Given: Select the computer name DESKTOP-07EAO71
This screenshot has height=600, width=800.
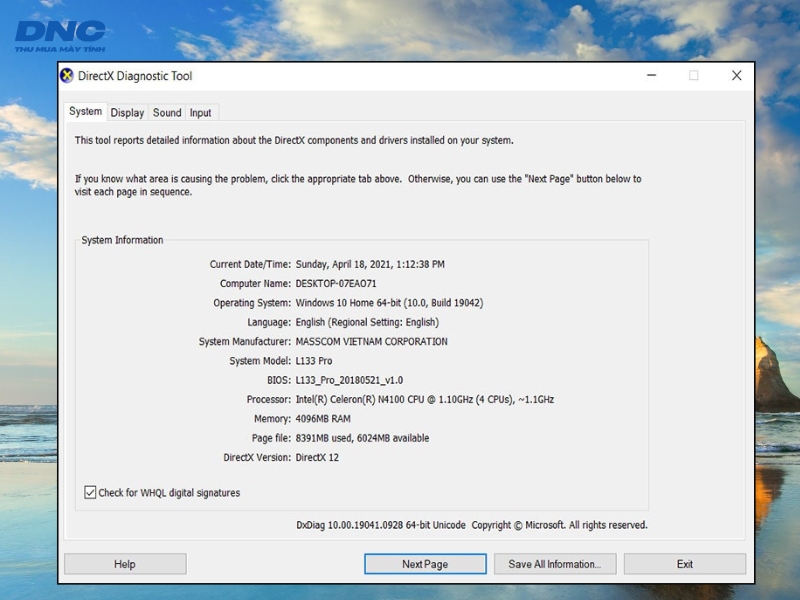Looking at the screenshot, I should click(336, 284).
